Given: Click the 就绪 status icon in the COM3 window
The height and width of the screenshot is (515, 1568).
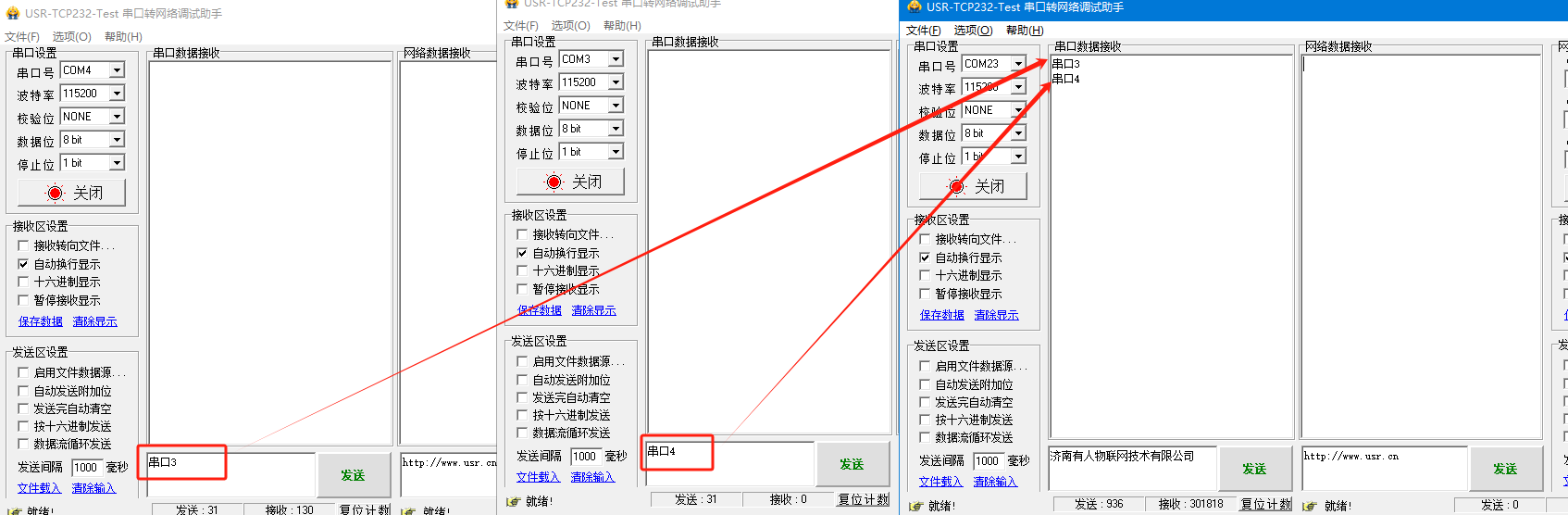Looking at the screenshot, I should [514, 501].
